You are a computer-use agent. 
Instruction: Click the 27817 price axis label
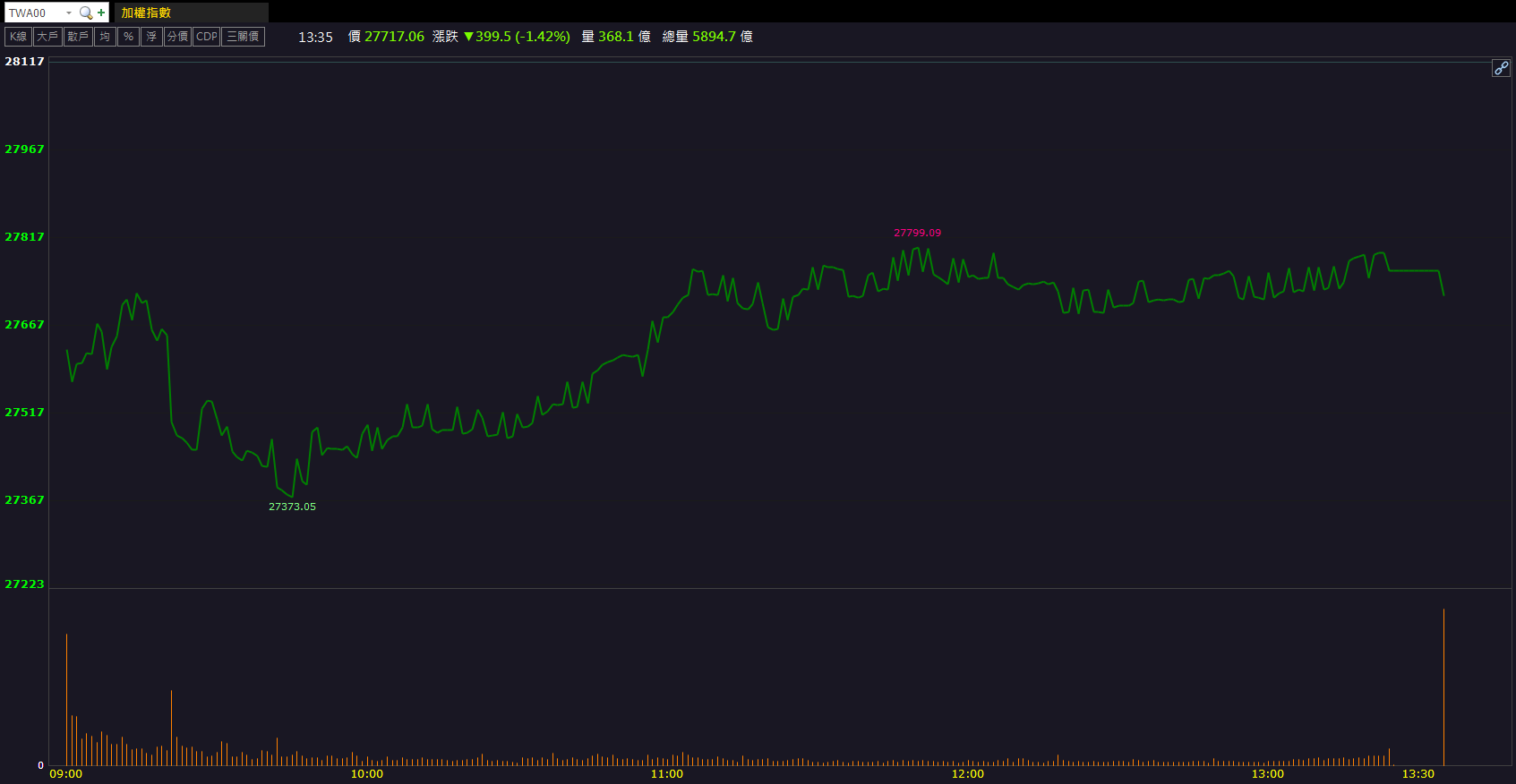[24, 237]
